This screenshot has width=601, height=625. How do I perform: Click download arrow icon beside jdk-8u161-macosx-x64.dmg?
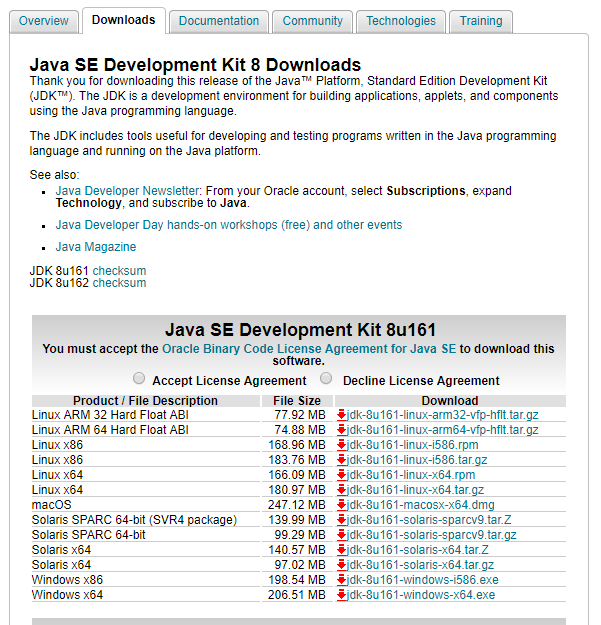pos(341,505)
